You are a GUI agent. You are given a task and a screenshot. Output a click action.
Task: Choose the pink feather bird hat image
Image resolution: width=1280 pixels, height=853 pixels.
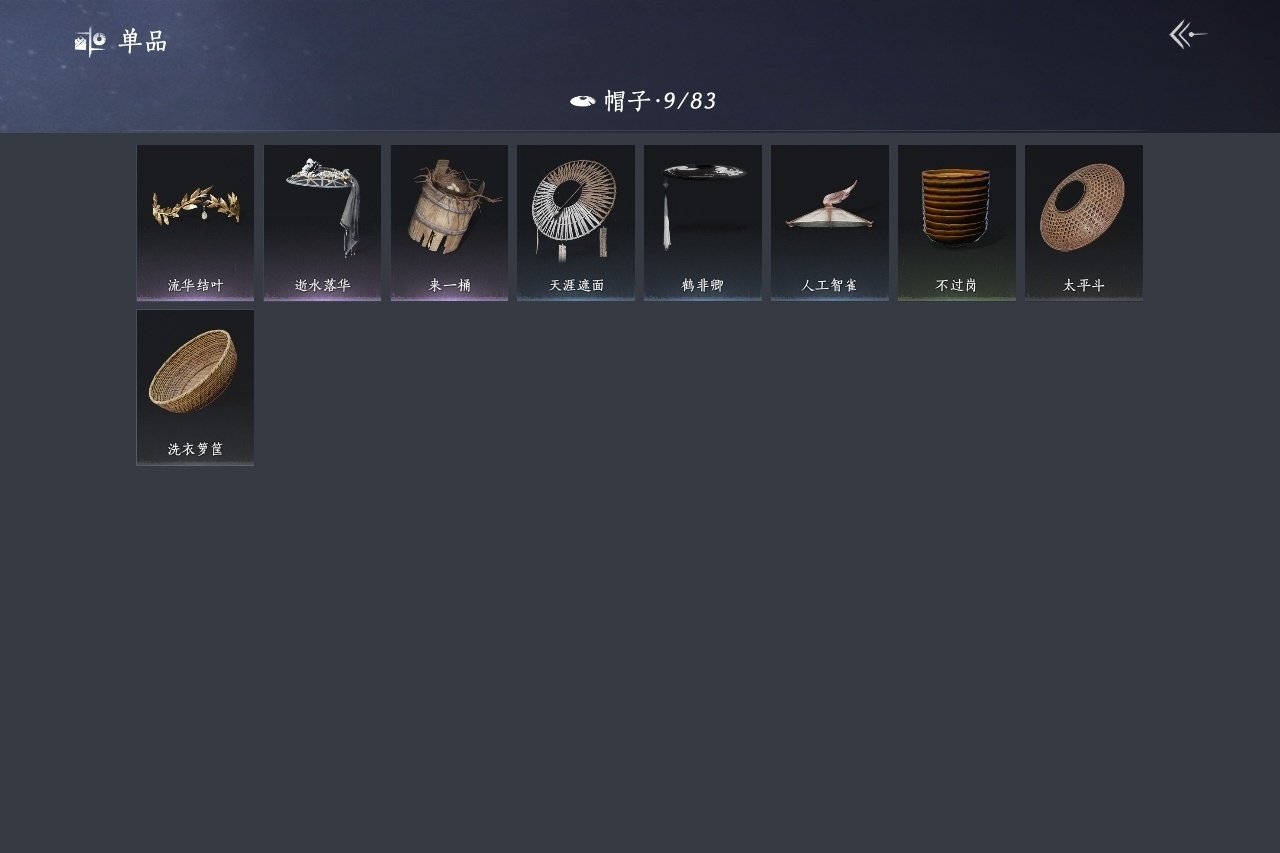point(830,205)
